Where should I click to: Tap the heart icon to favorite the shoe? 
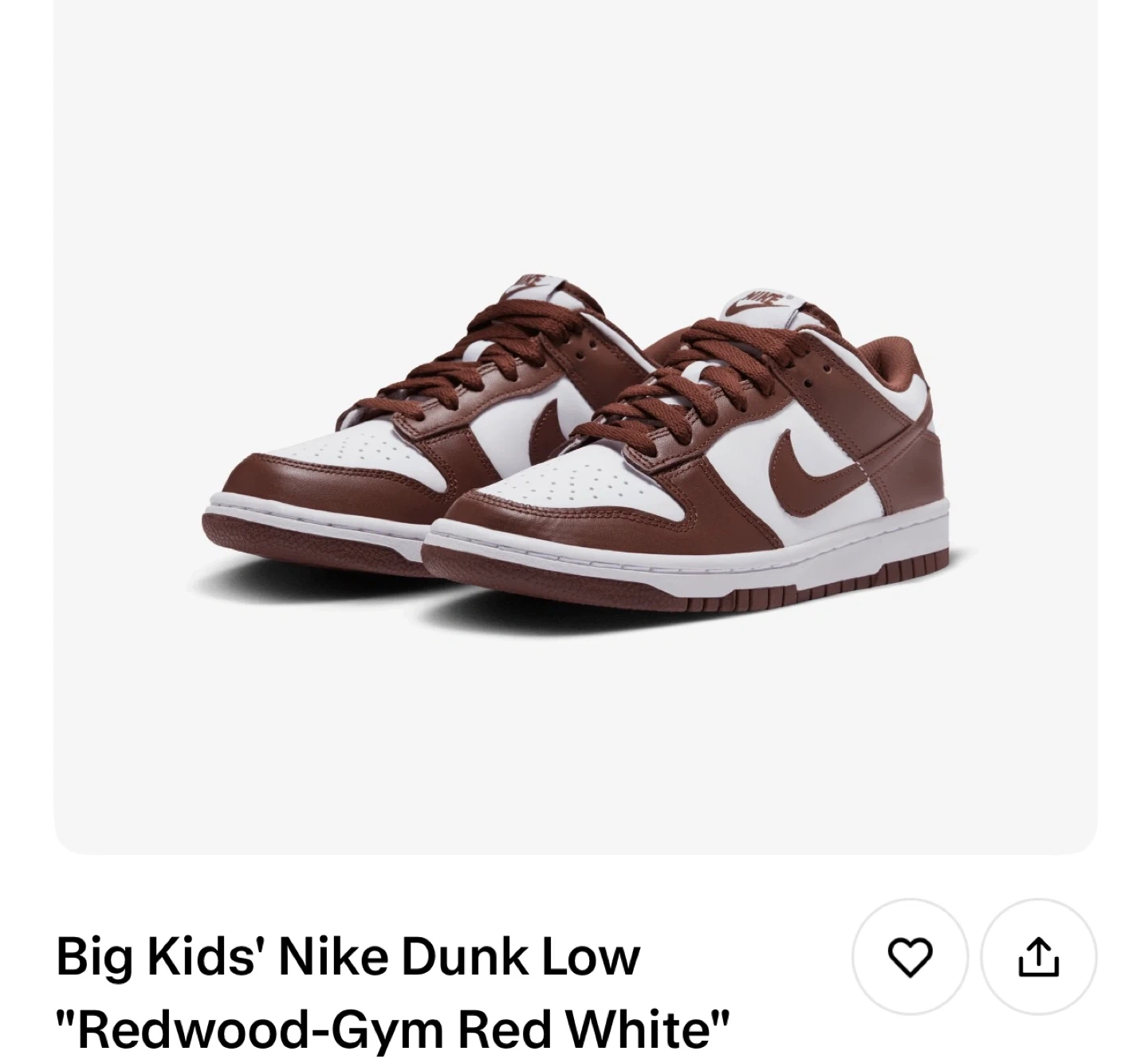coord(910,957)
